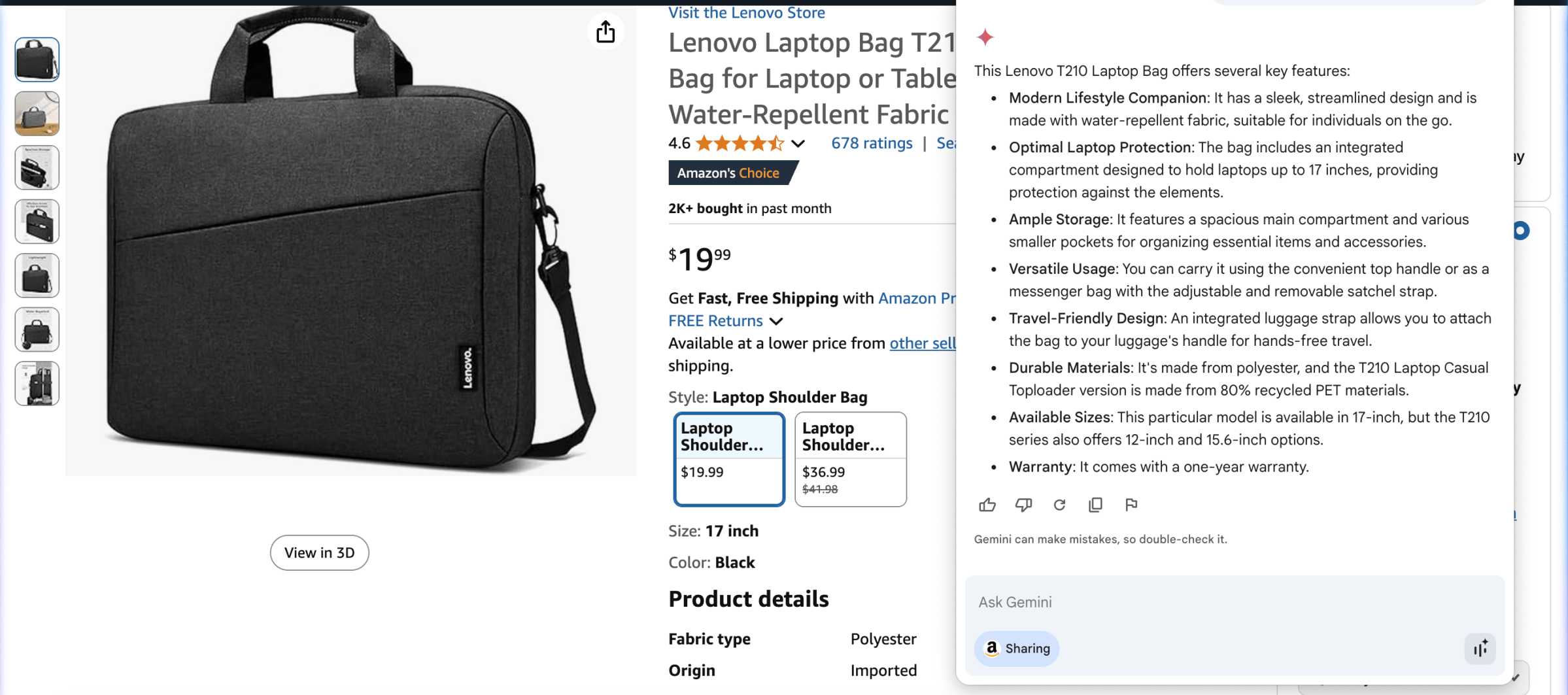Expand the star rating breakdown chevron
This screenshot has height=695, width=1568.
pyautogui.click(x=798, y=144)
